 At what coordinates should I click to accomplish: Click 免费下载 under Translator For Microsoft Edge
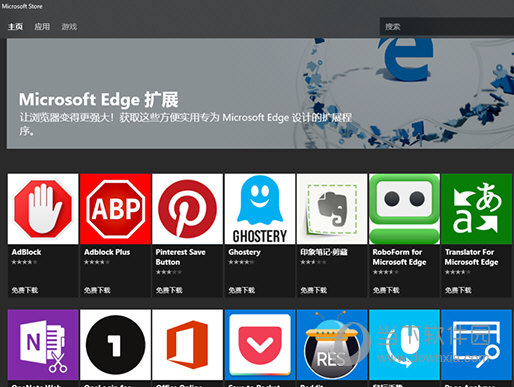click(x=458, y=290)
